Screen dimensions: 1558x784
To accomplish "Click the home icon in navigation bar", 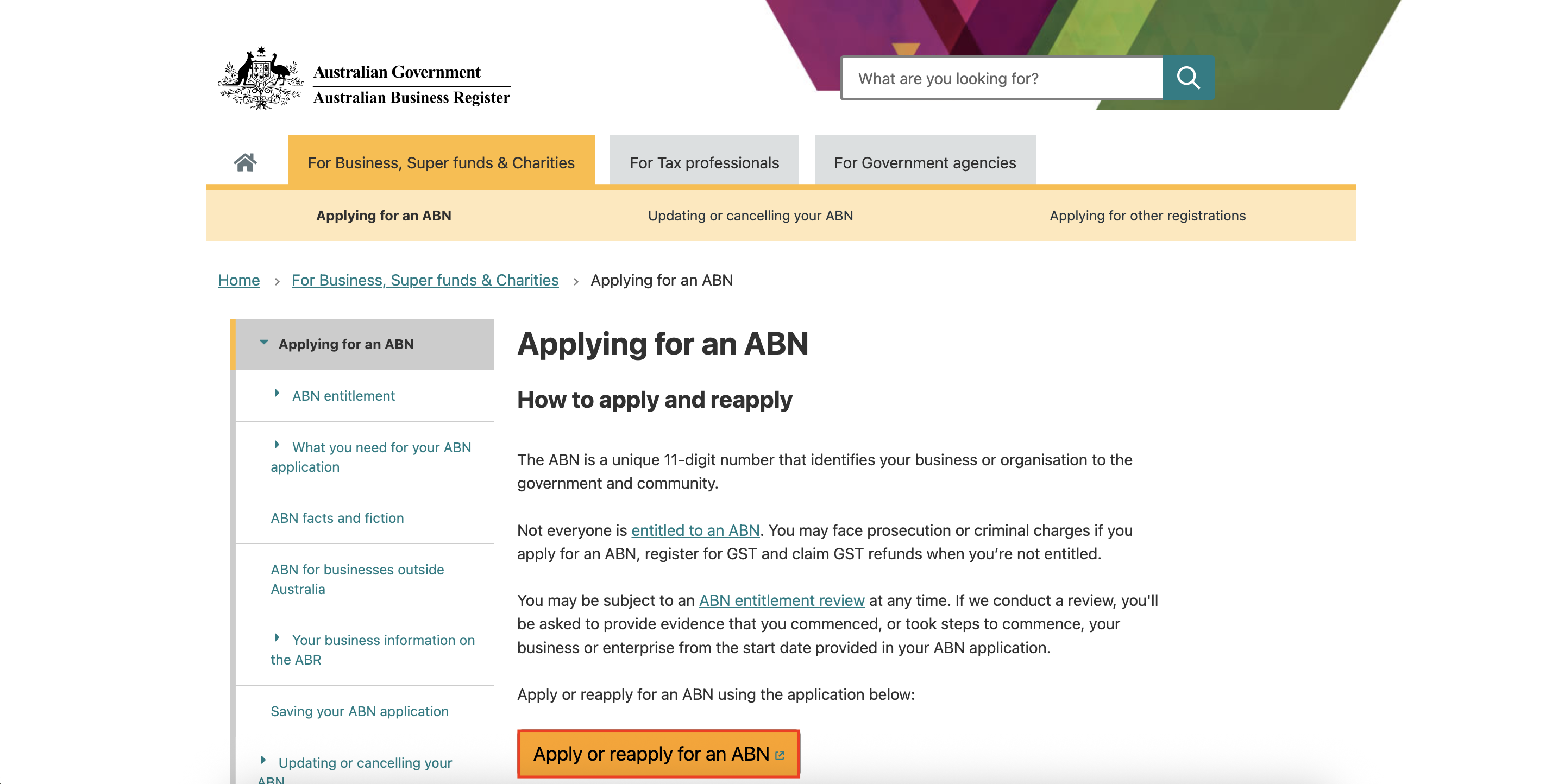I will coord(245,162).
